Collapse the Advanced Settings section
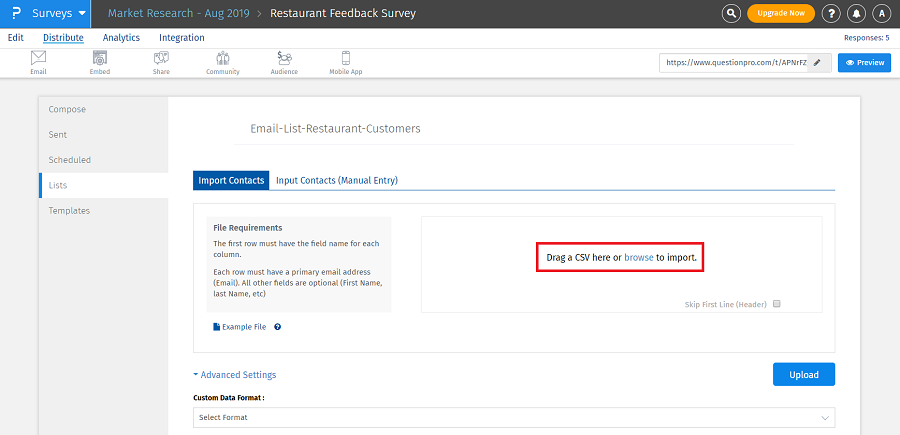The height and width of the screenshot is (435, 900). click(x=235, y=375)
